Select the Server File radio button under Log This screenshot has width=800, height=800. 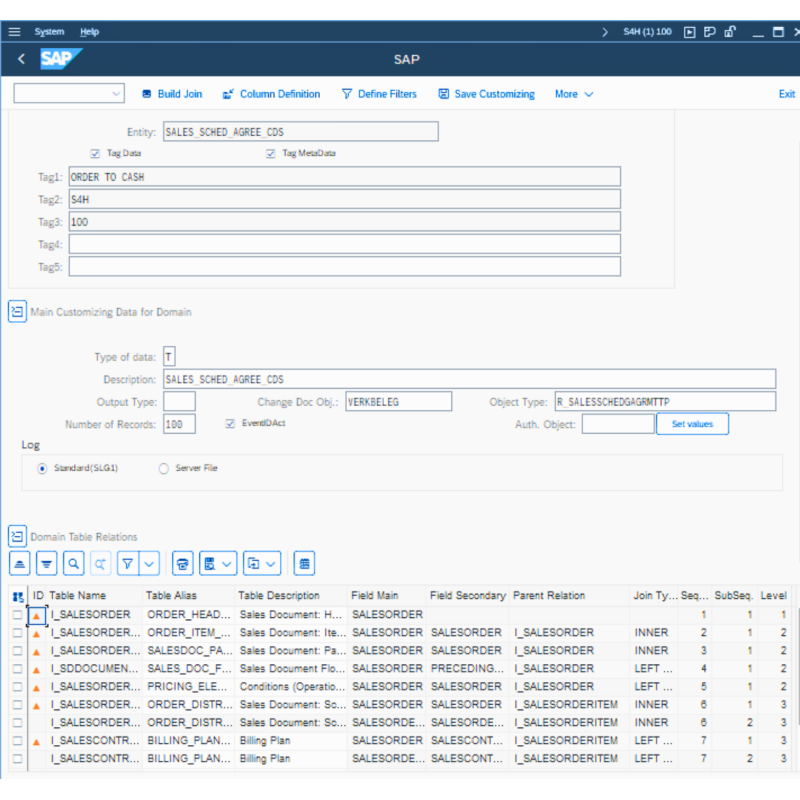pyautogui.click(x=163, y=468)
